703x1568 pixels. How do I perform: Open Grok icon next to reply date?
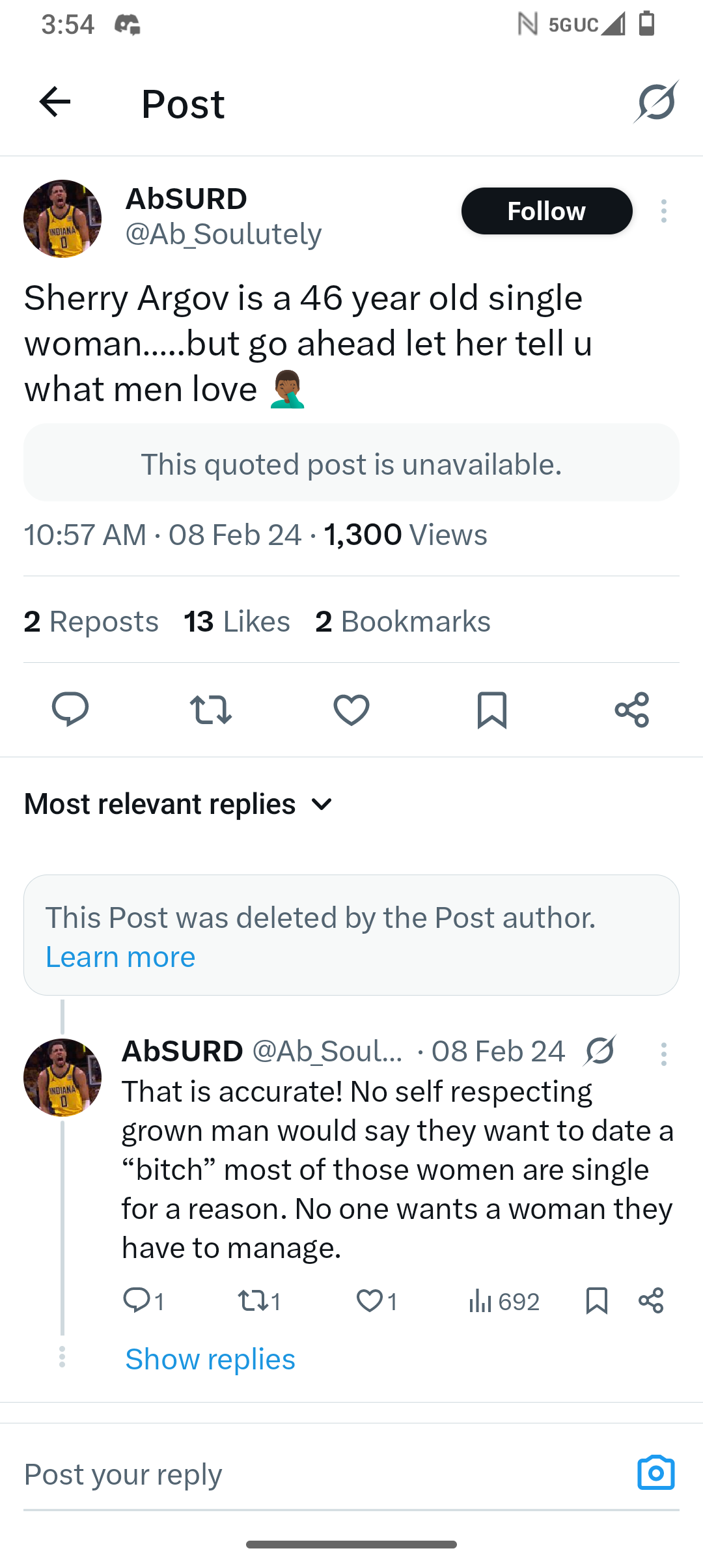(600, 1050)
